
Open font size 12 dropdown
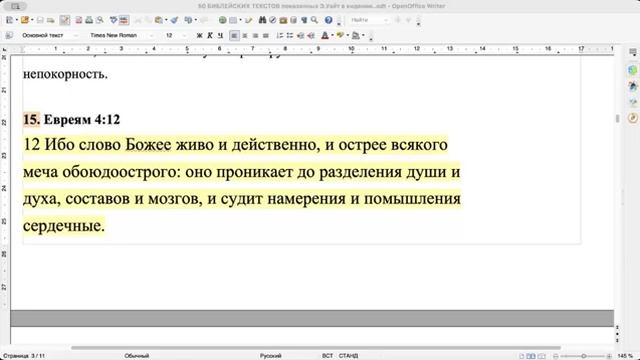(x=184, y=36)
